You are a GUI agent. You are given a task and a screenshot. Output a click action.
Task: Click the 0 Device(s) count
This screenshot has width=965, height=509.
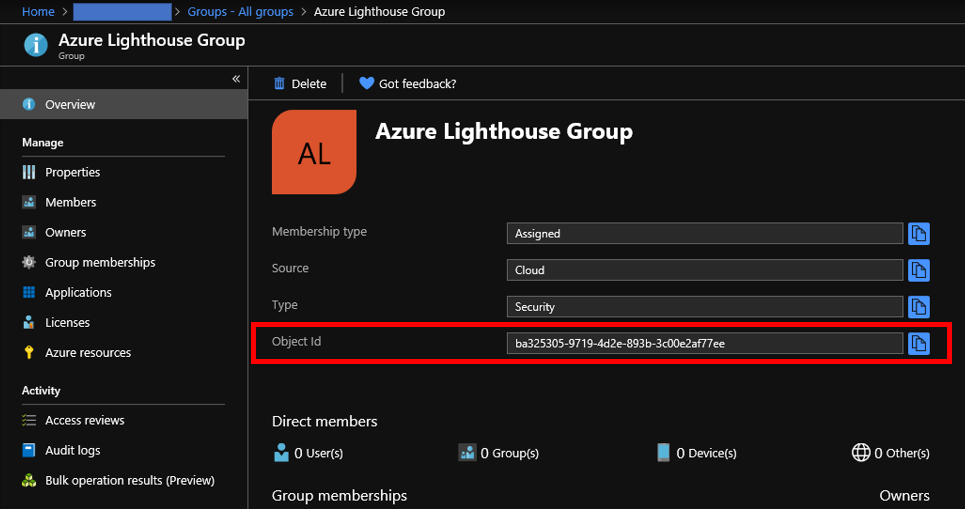707,453
